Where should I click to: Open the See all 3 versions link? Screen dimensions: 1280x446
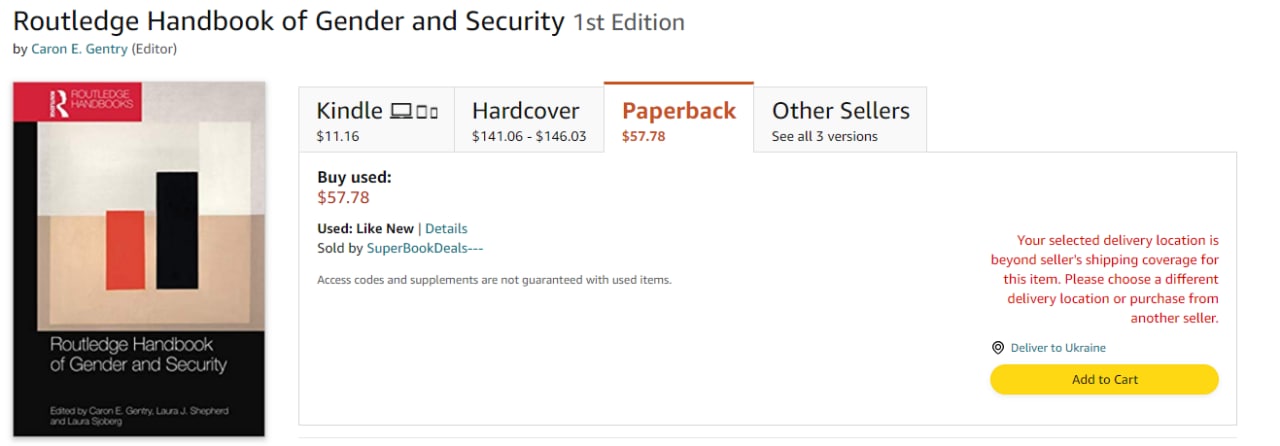pos(824,136)
